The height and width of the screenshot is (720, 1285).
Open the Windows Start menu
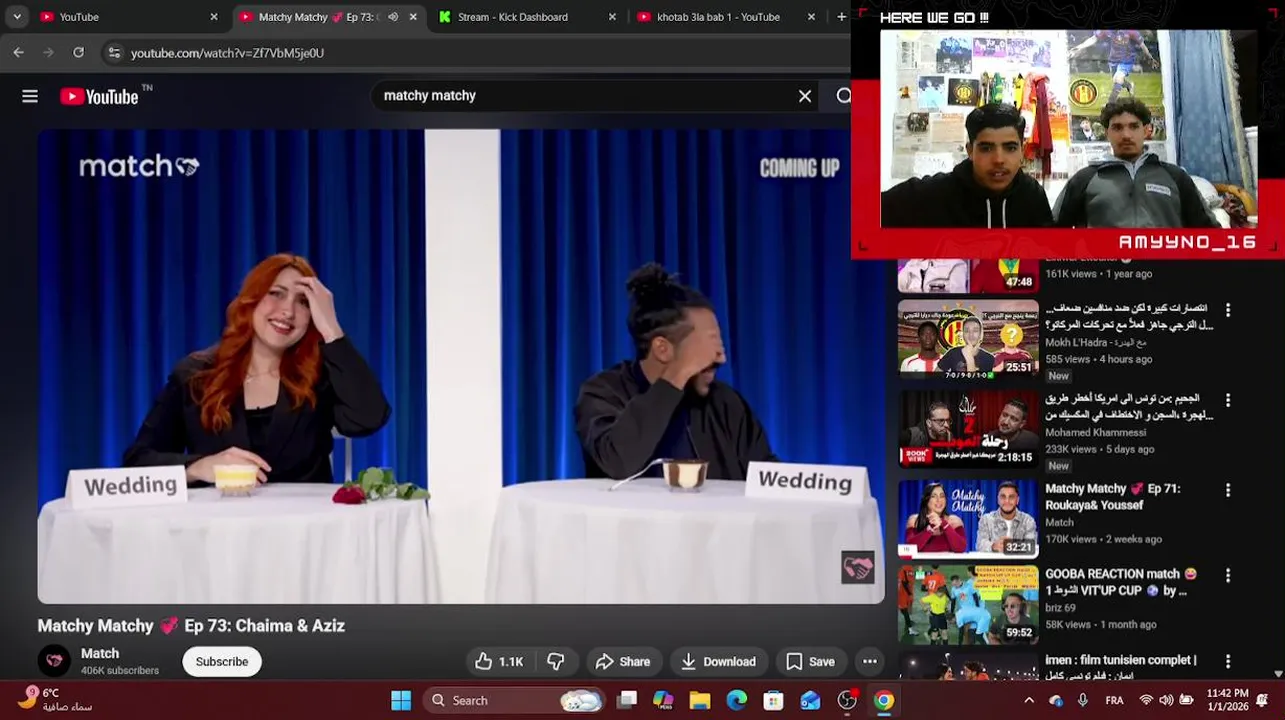click(x=401, y=701)
